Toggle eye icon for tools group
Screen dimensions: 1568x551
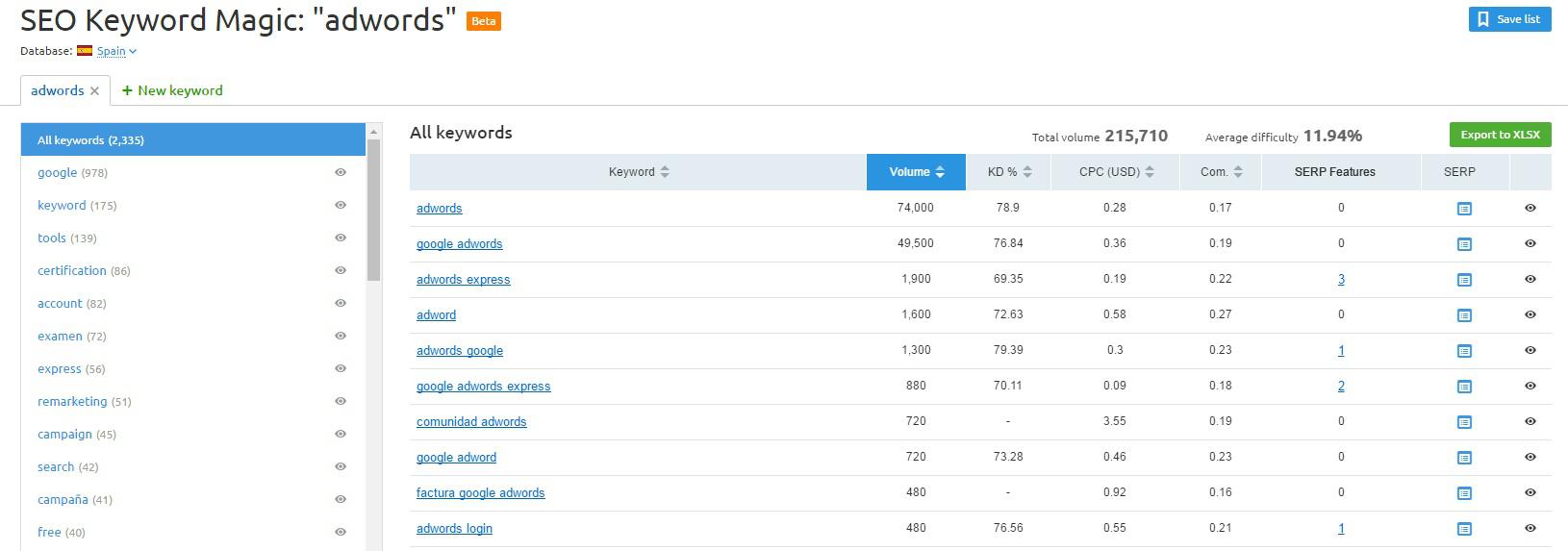click(x=341, y=238)
